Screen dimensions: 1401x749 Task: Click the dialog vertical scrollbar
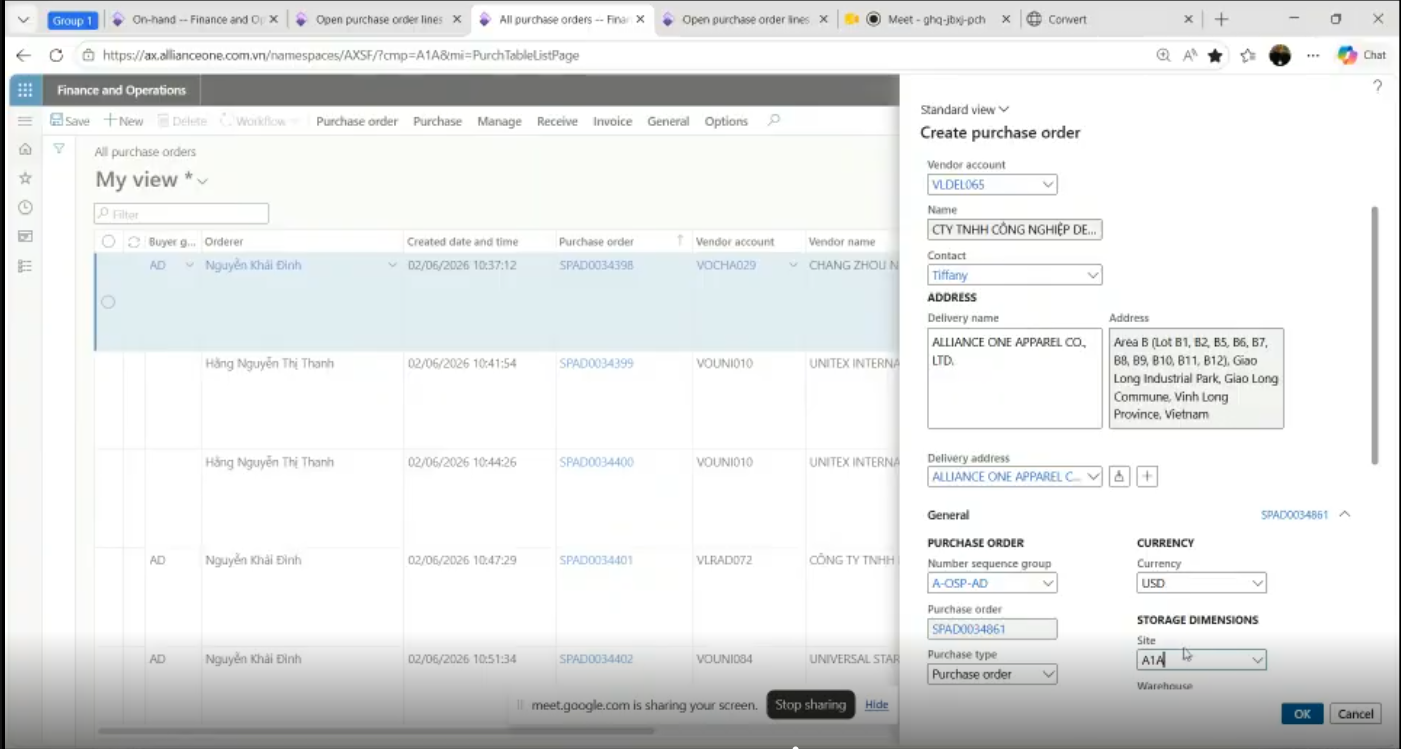pos(1375,335)
